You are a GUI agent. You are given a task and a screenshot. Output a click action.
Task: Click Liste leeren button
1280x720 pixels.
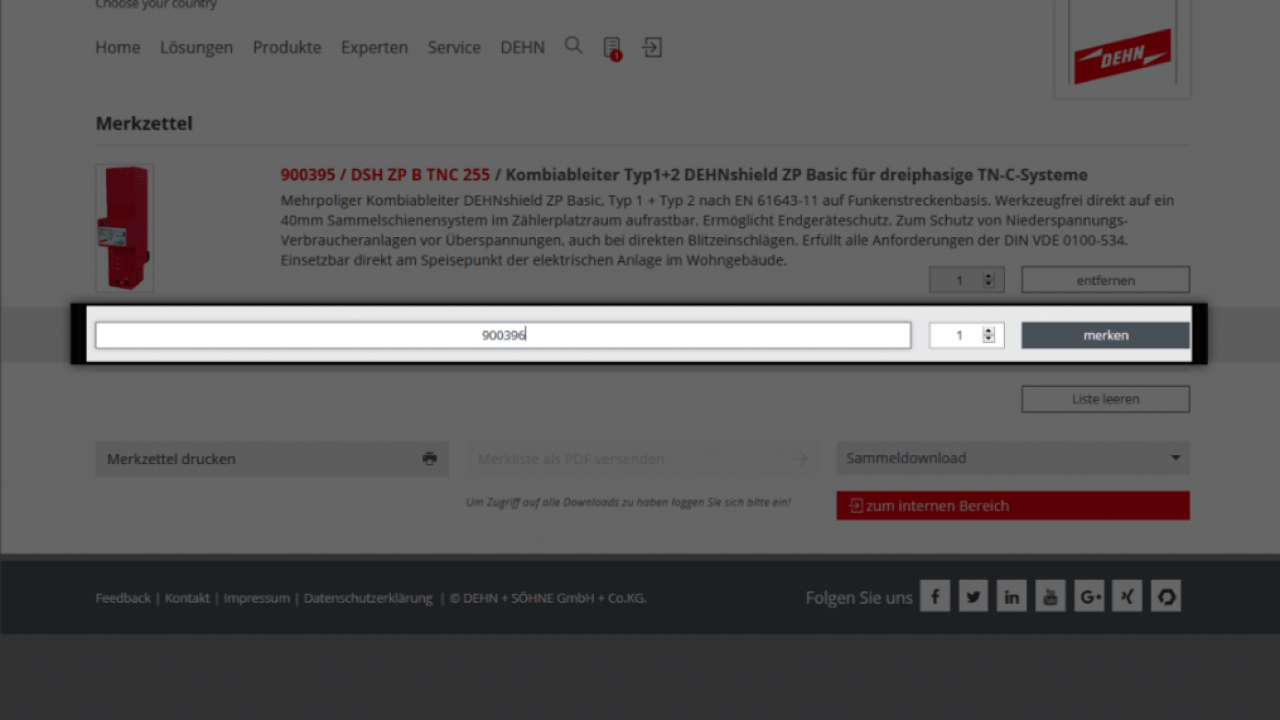coord(1105,399)
